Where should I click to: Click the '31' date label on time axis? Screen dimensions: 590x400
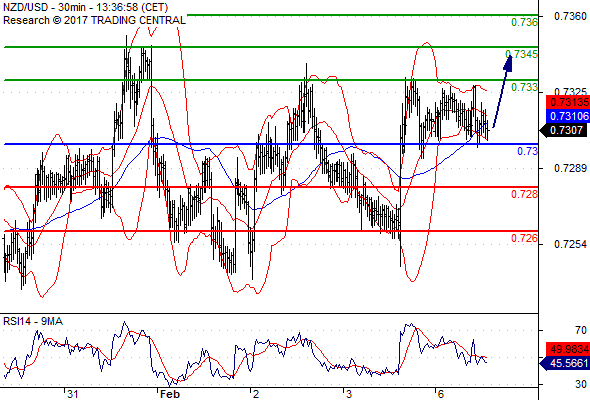[x=72, y=394]
